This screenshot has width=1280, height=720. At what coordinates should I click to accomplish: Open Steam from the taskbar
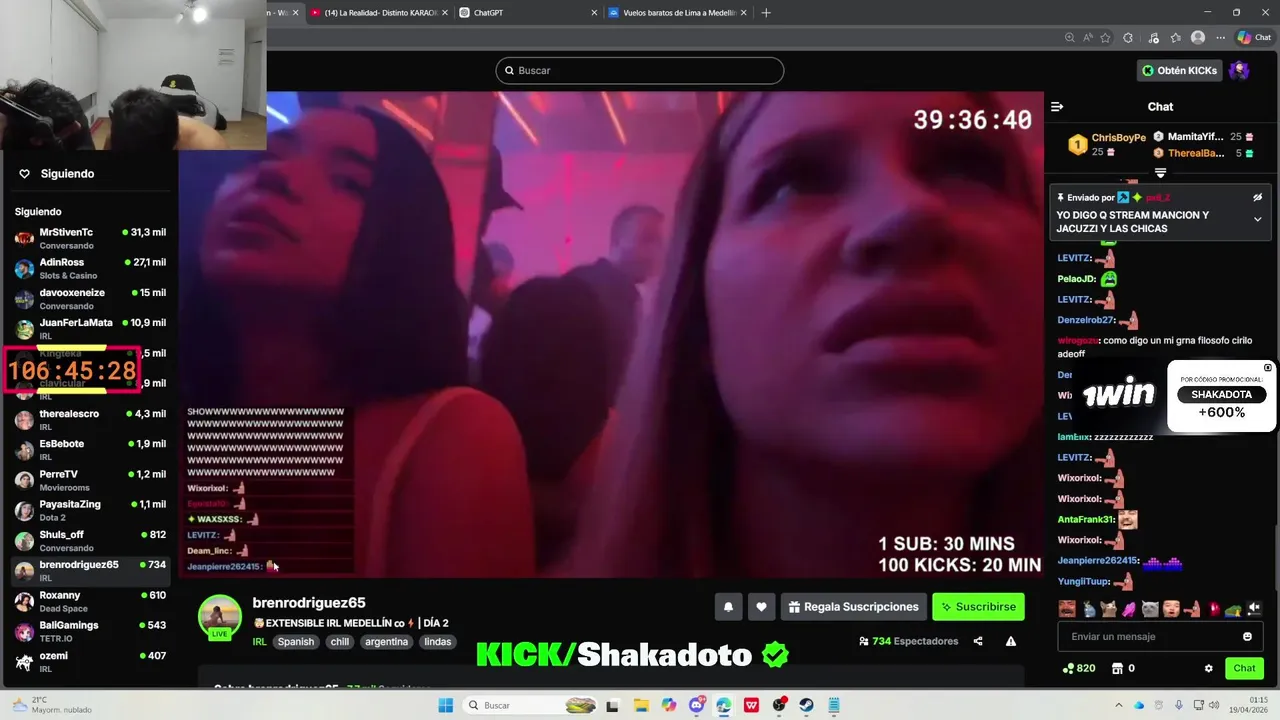(x=806, y=705)
